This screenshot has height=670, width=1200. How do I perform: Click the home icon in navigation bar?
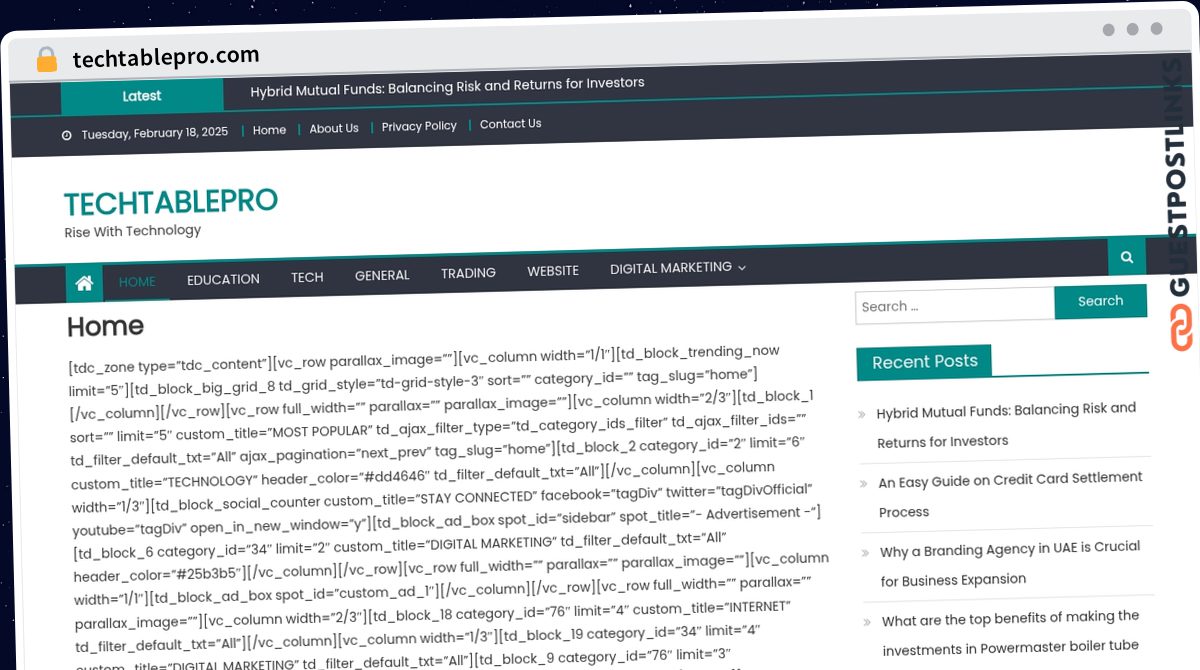click(84, 283)
